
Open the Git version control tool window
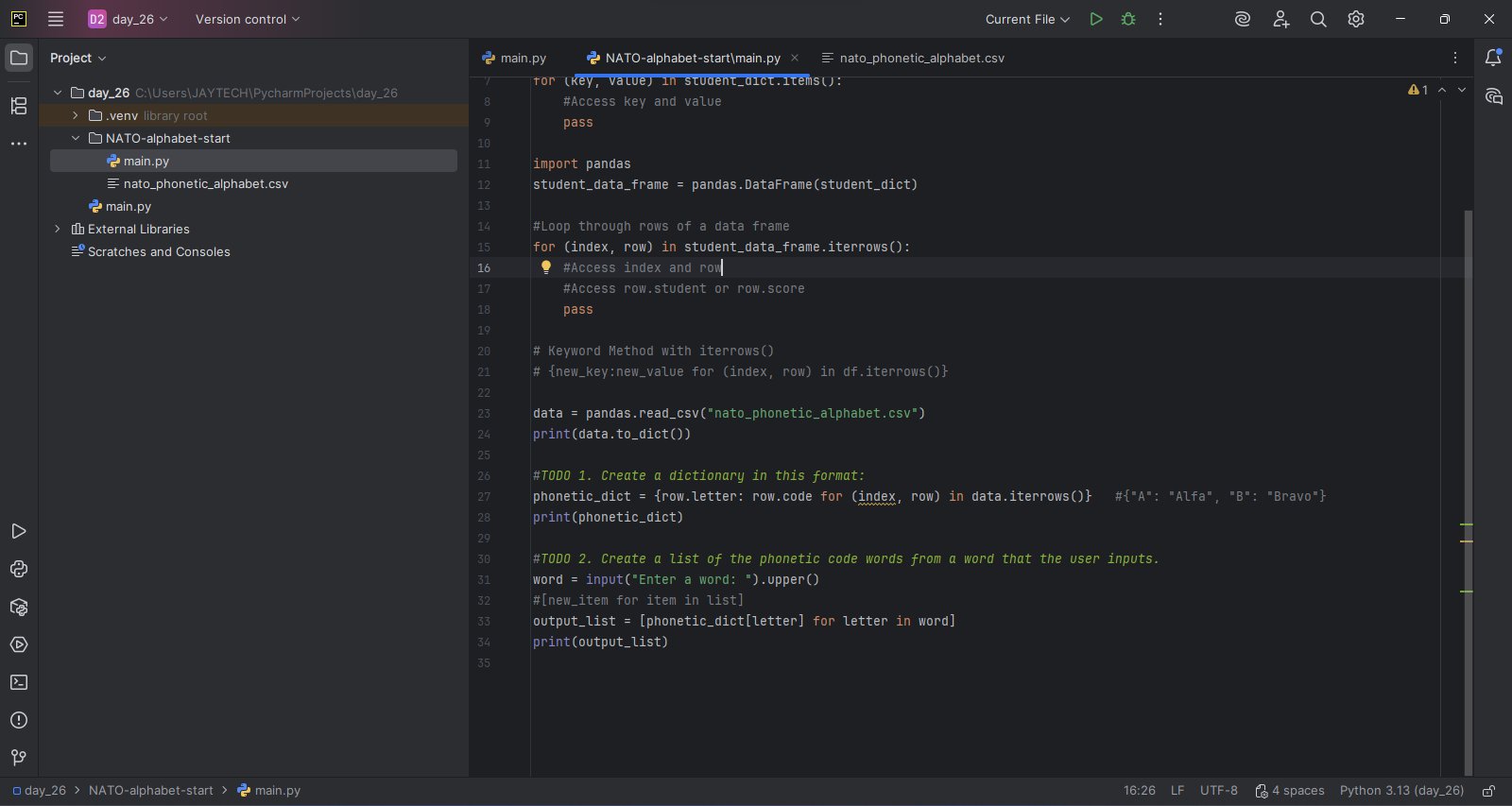(x=19, y=758)
